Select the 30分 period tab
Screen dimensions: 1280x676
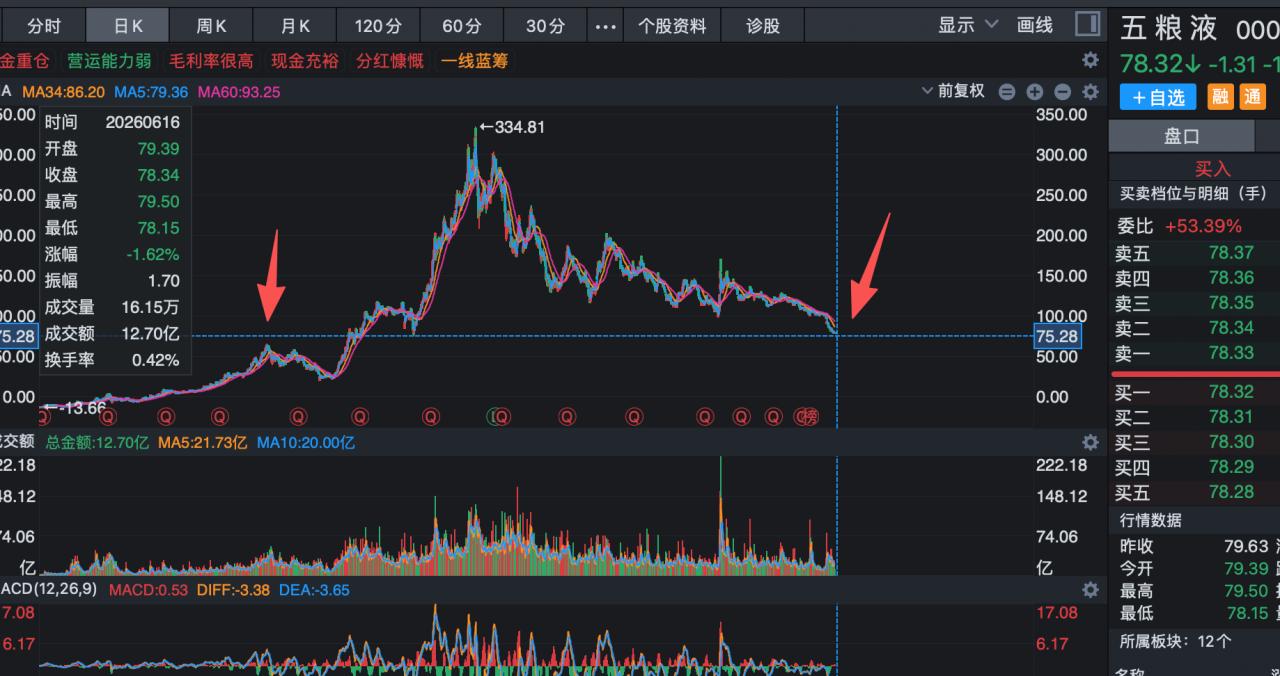(545, 26)
